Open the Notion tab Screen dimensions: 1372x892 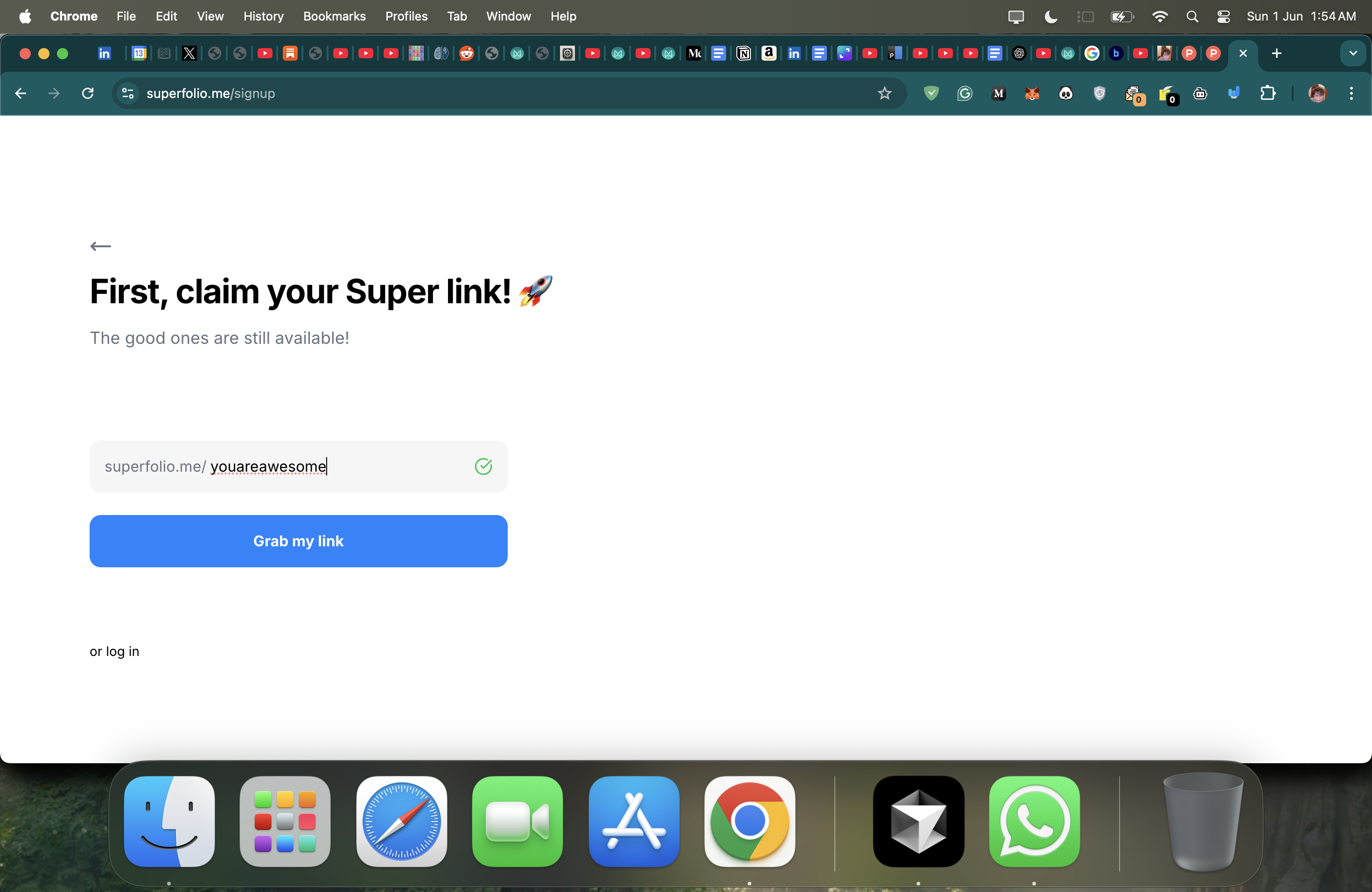[x=744, y=54]
